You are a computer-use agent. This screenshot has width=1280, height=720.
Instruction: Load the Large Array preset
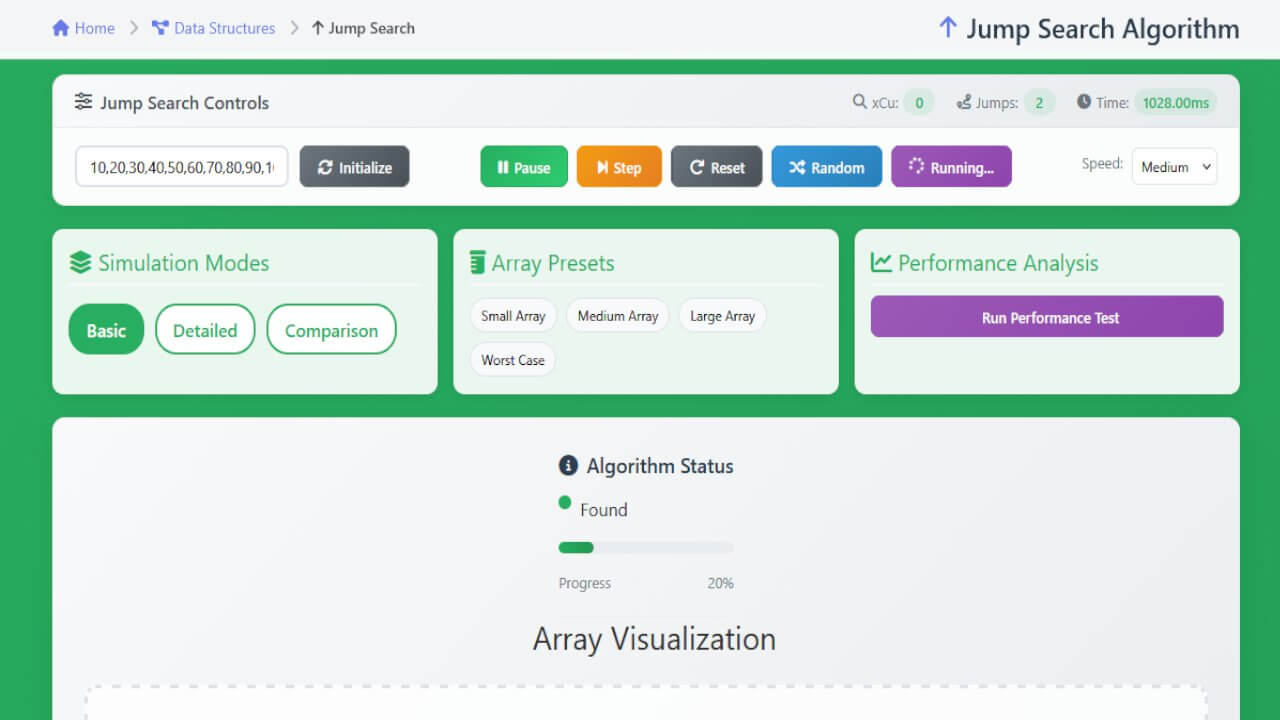click(722, 315)
